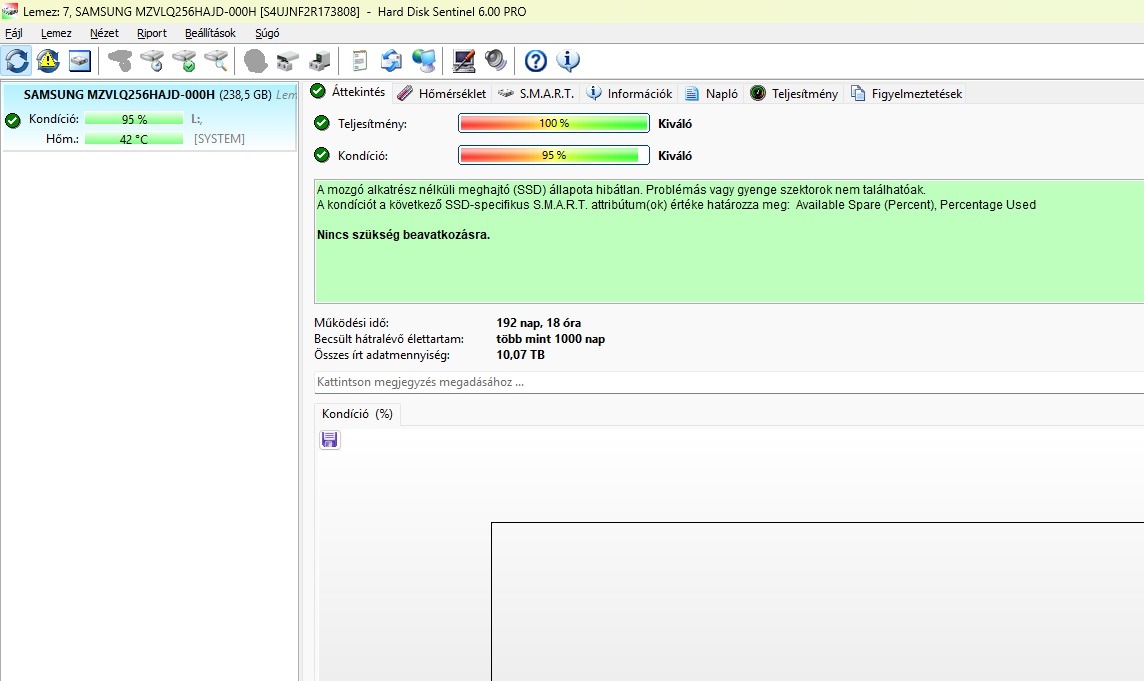Select the Kondíció (%) chart tab
The image size is (1144, 681).
point(358,414)
